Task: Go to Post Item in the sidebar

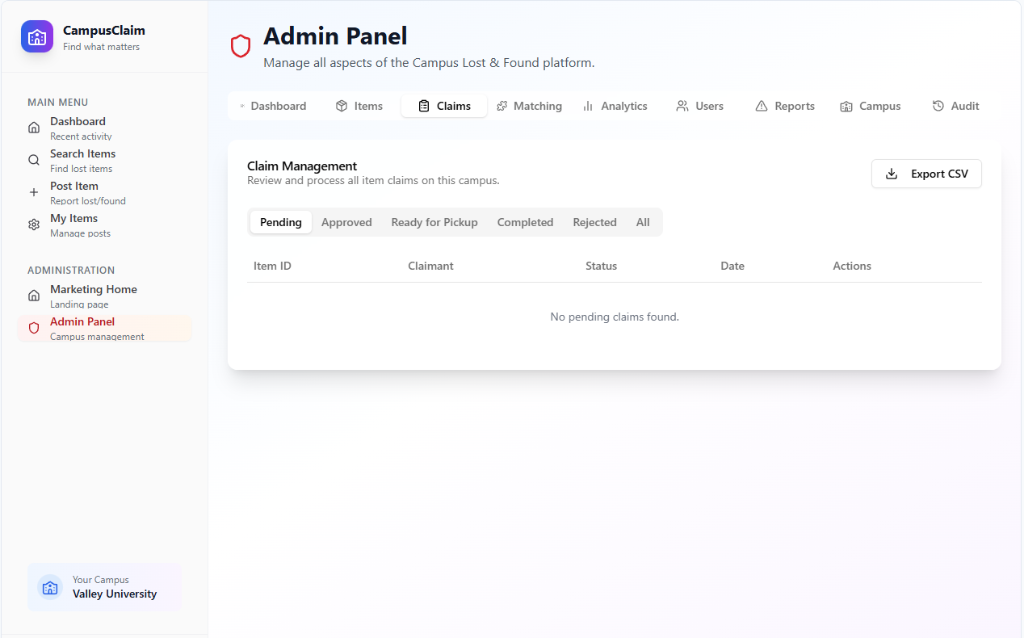Action: coord(104,193)
